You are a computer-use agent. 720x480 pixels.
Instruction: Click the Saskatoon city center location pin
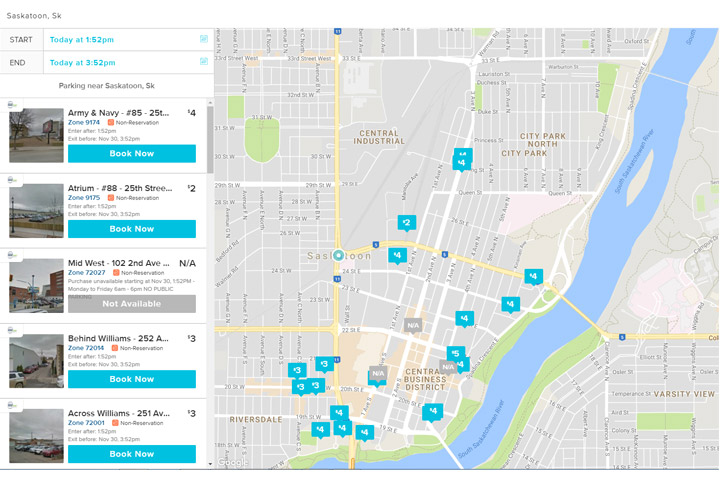(x=339, y=255)
